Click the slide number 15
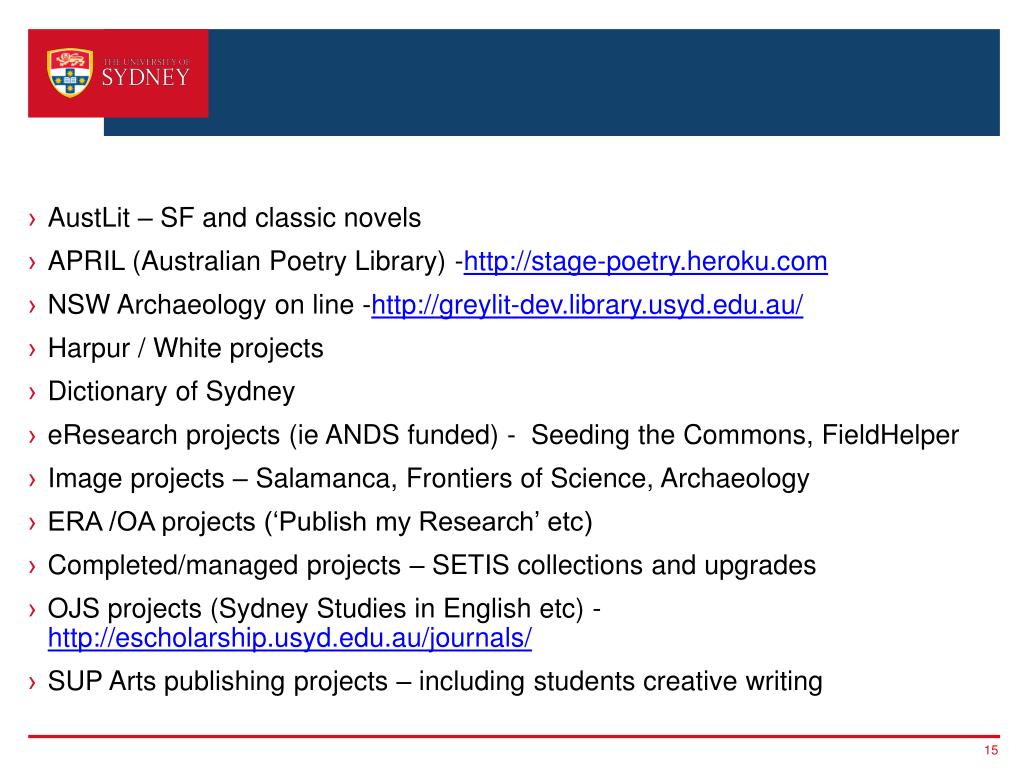Image resolution: width=1024 pixels, height=768 pixels. point(991,750)
